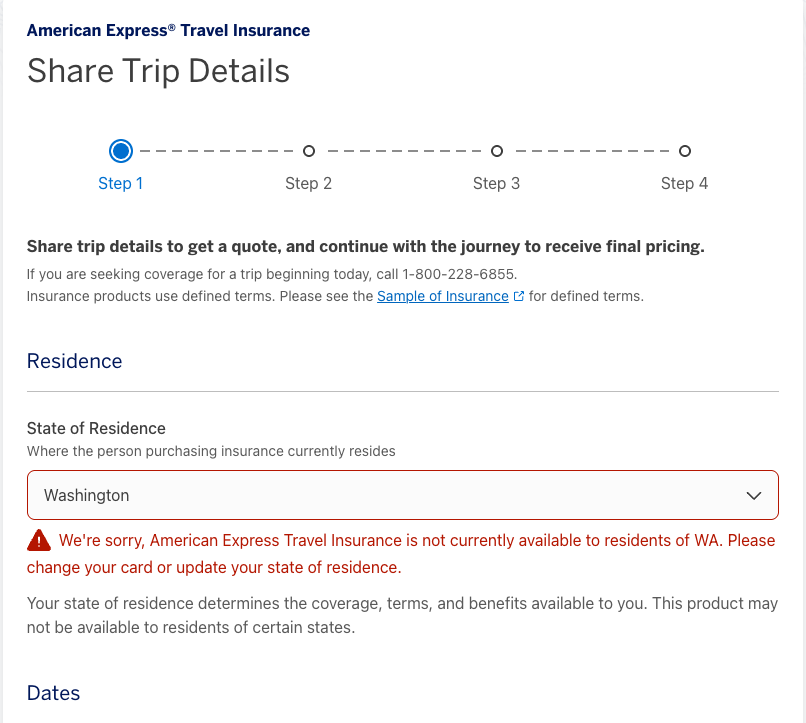Click the Residence section heading
Image resolution: width=806 pixels, height=723 pixels.
(74, 361)
